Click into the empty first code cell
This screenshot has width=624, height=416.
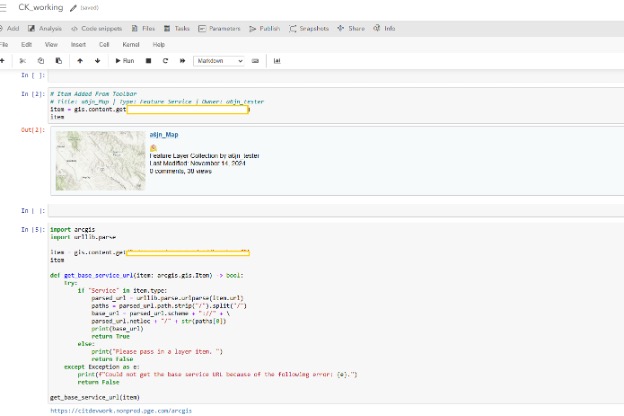click(335, 76)
